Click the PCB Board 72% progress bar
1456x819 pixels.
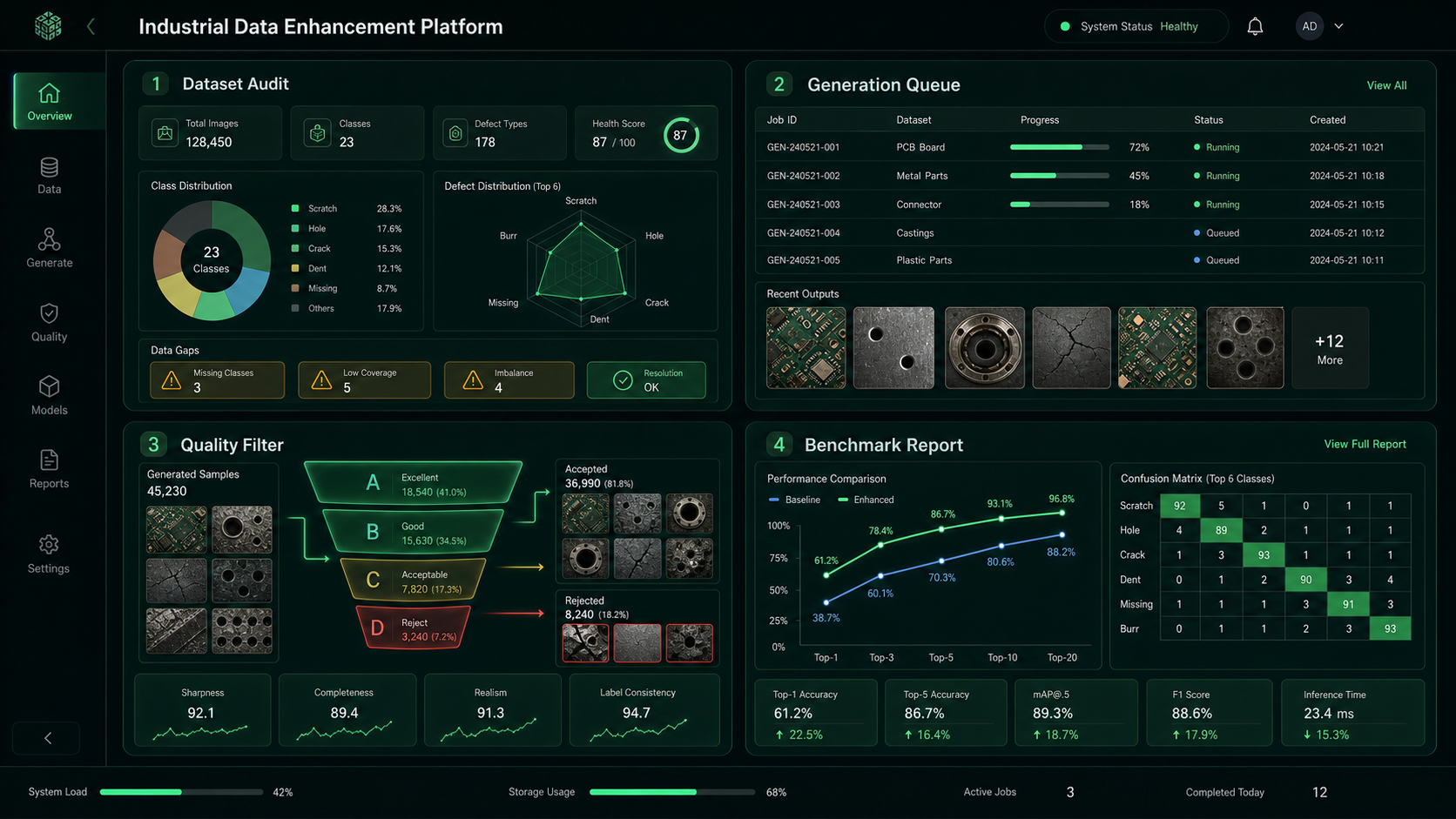(x=1059, y=147)
